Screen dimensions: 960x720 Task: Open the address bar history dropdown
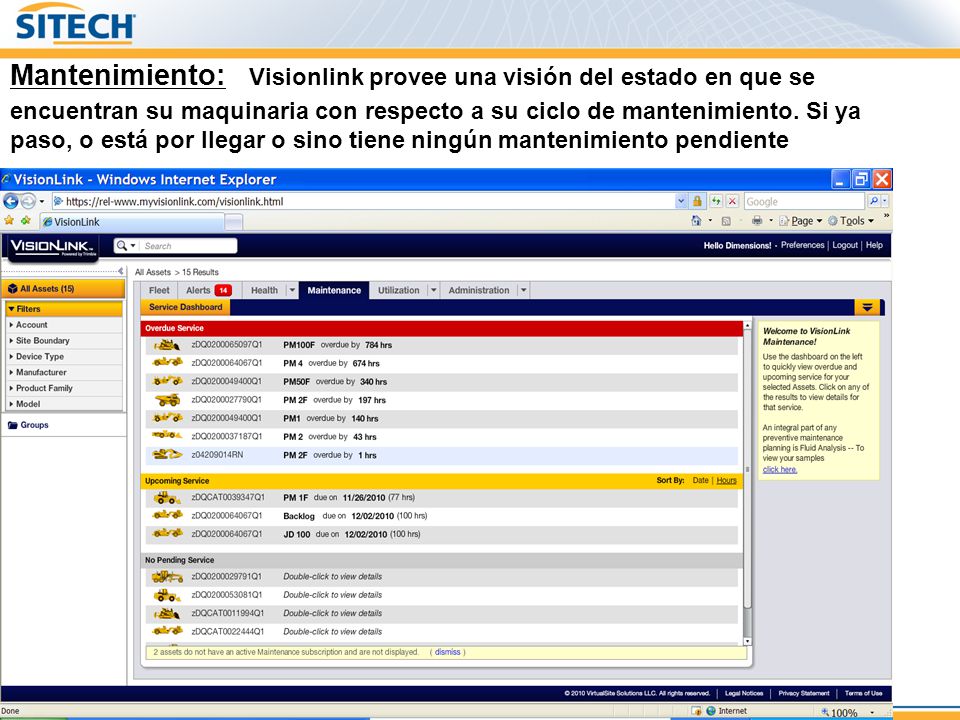point(681,201)
